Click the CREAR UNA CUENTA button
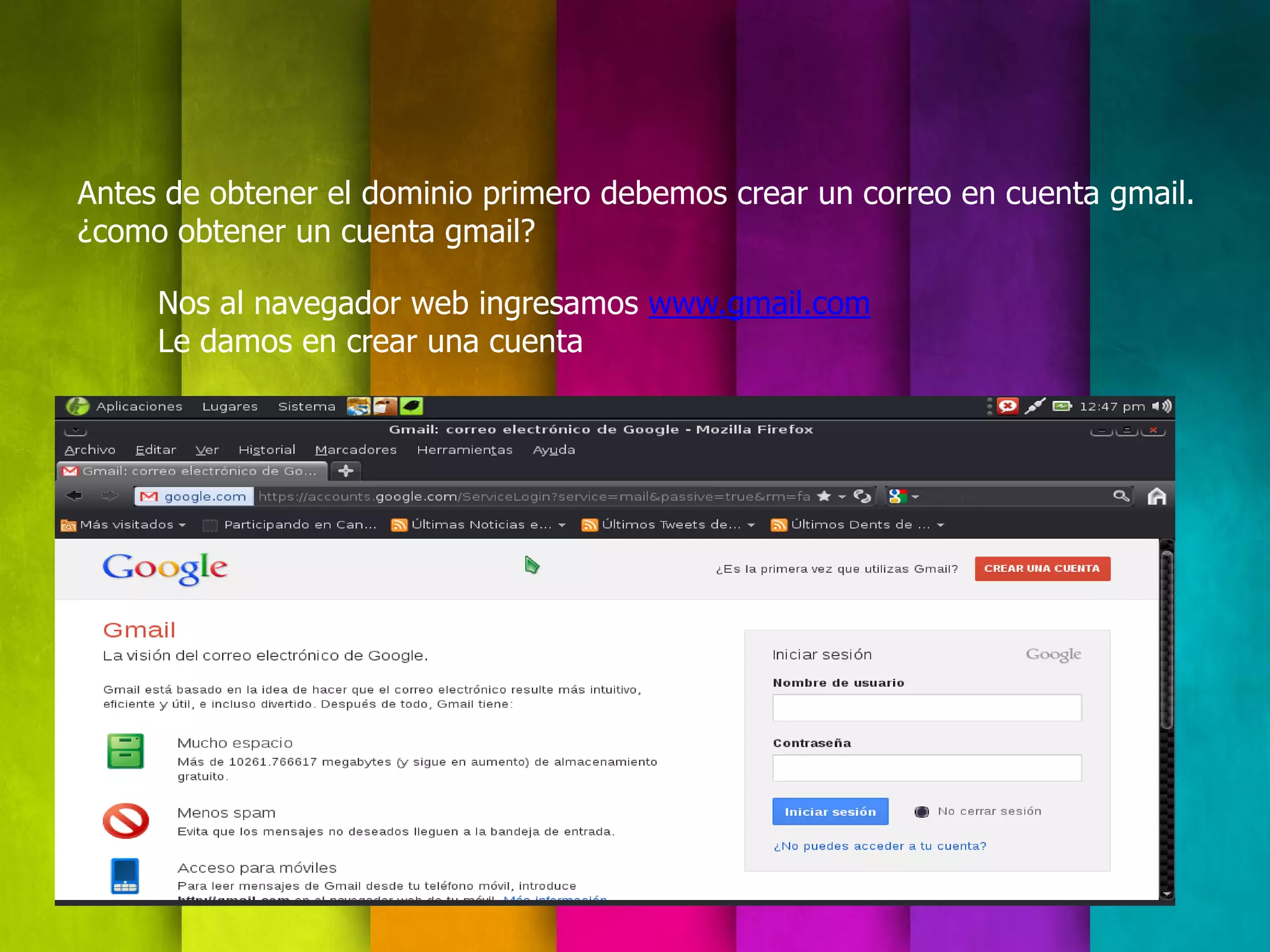The width and height of the screenshot is (1270, 952). pos(1042,569)
